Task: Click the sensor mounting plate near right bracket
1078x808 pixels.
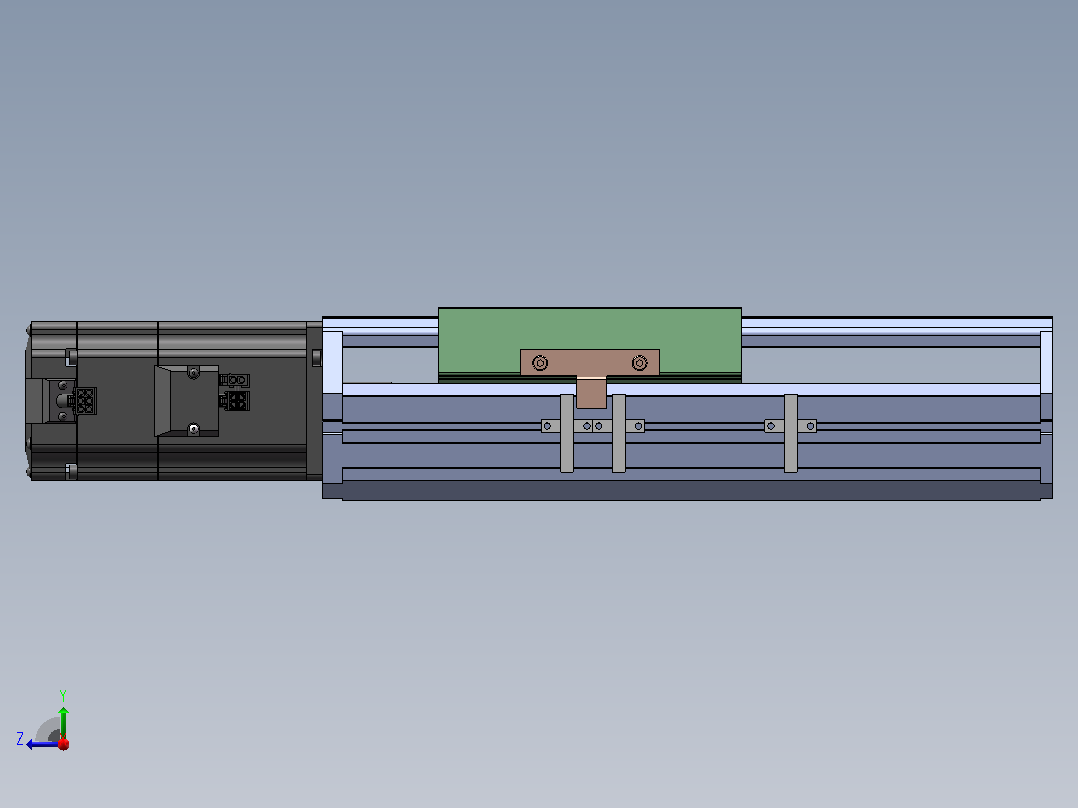Action: point(791,426)
